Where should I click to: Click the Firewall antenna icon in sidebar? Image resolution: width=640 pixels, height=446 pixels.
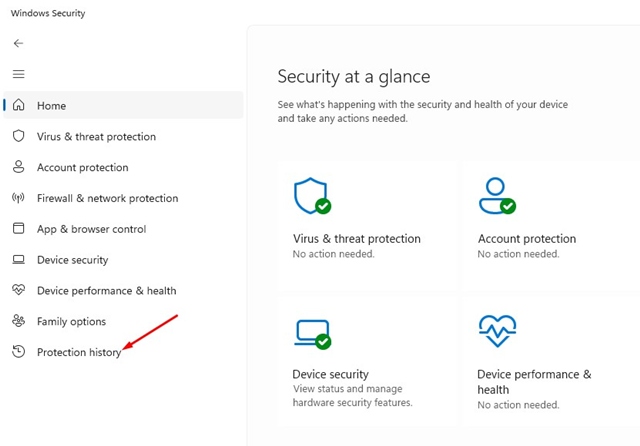click(x=18, y=198)
